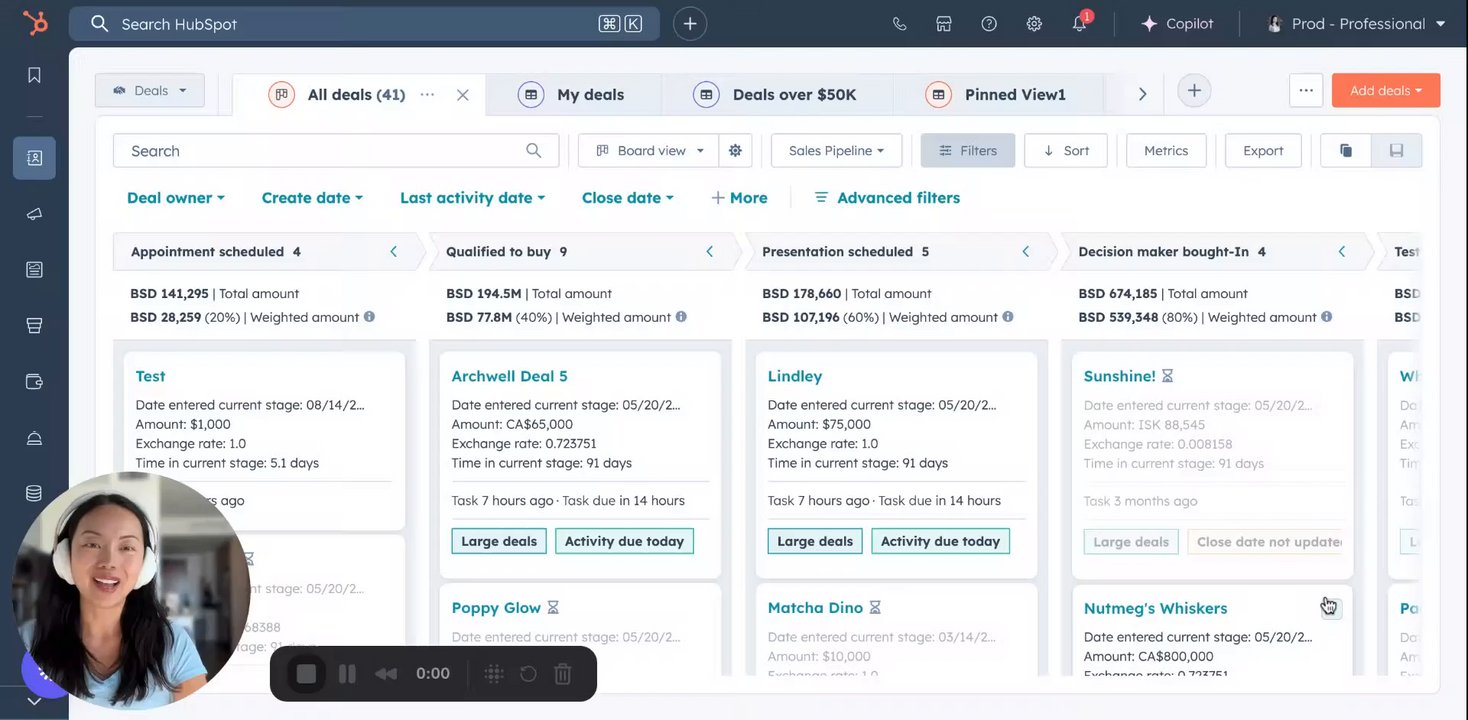Click the save view disk icon
The width and height of the screenshot is (1468, 720).
click(1397, 151)
